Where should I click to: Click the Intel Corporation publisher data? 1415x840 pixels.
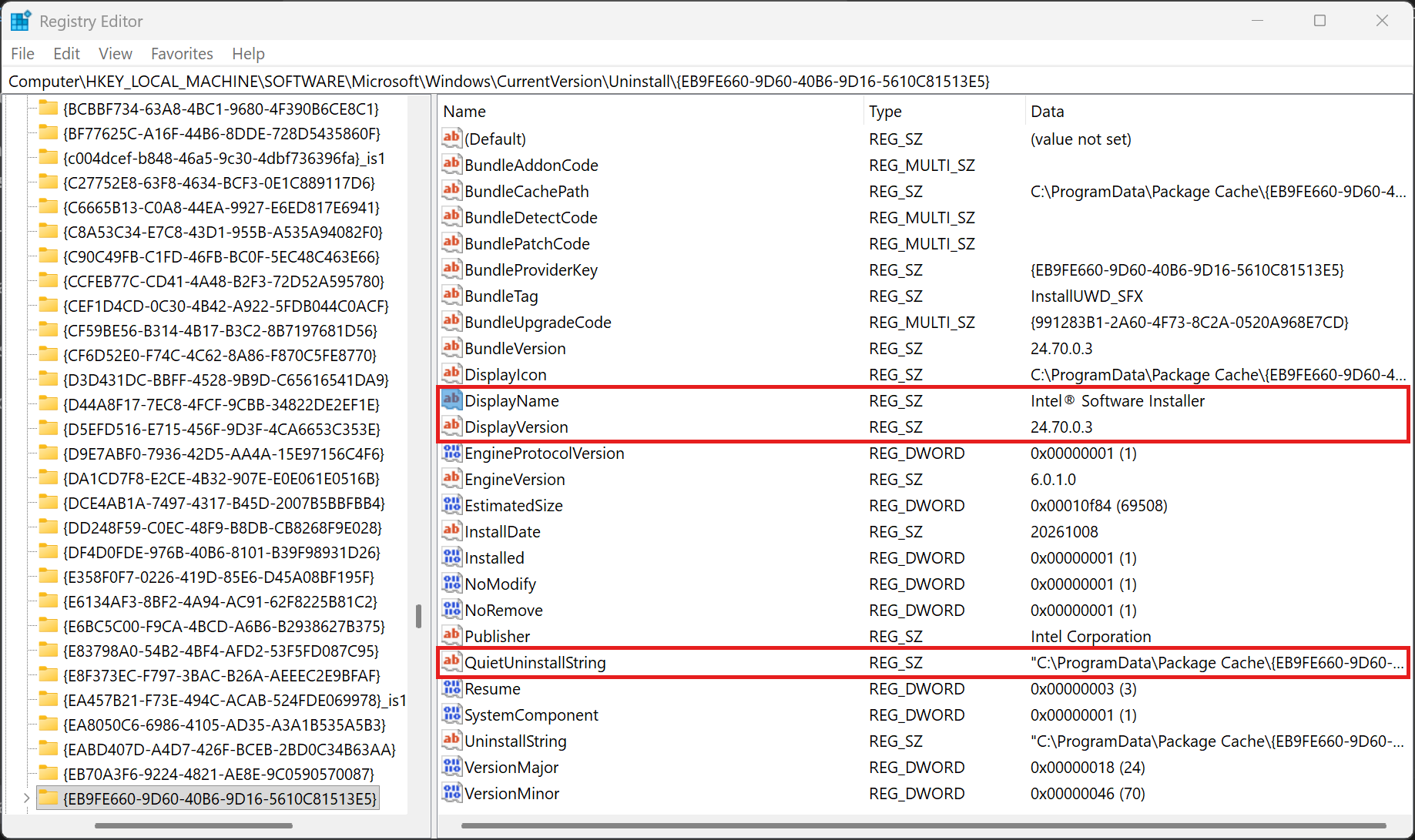(x=1091, y=636)
